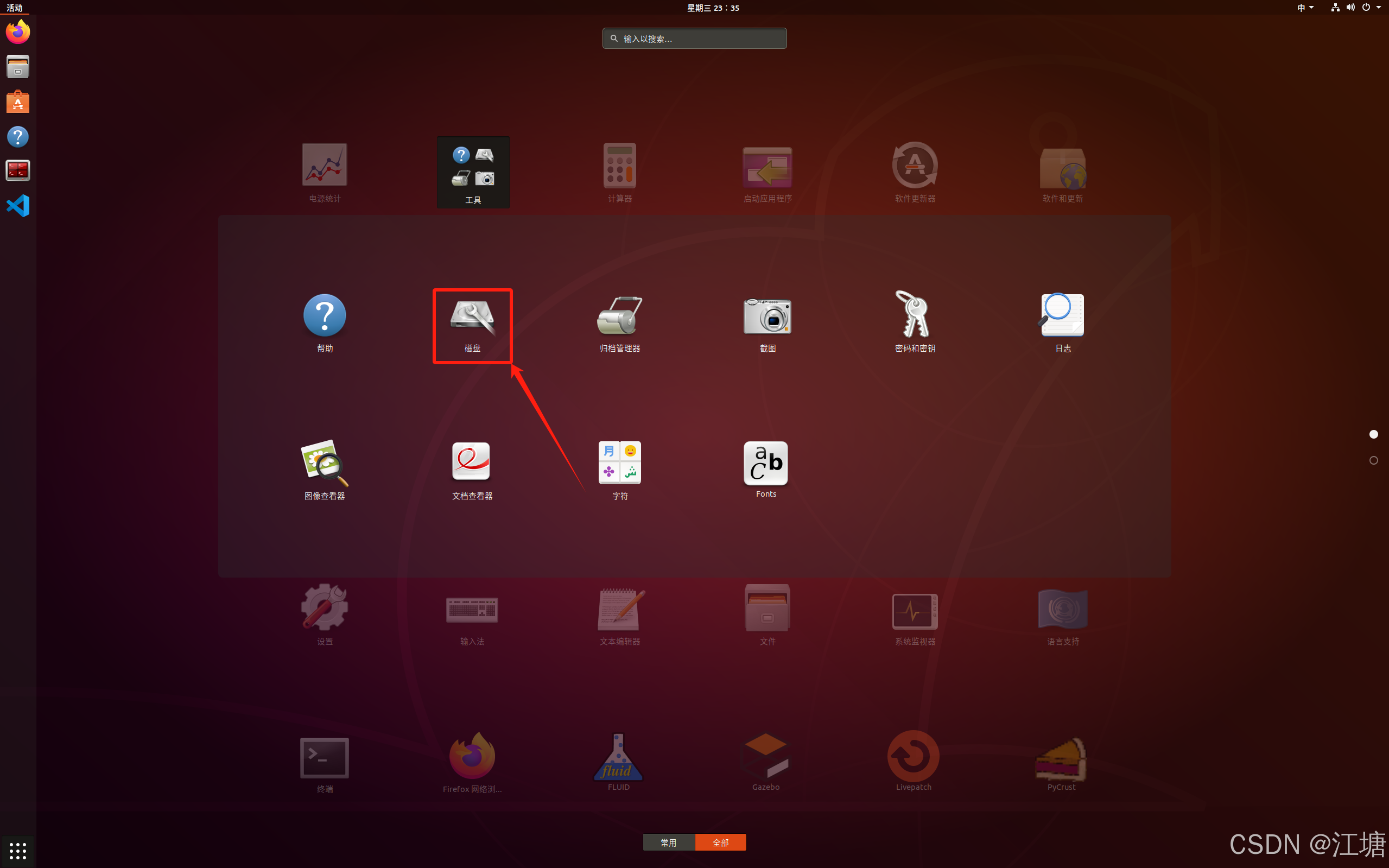Open the Disks (磁盘) application
Screen dimensions: 1389x868
(472, 318)
